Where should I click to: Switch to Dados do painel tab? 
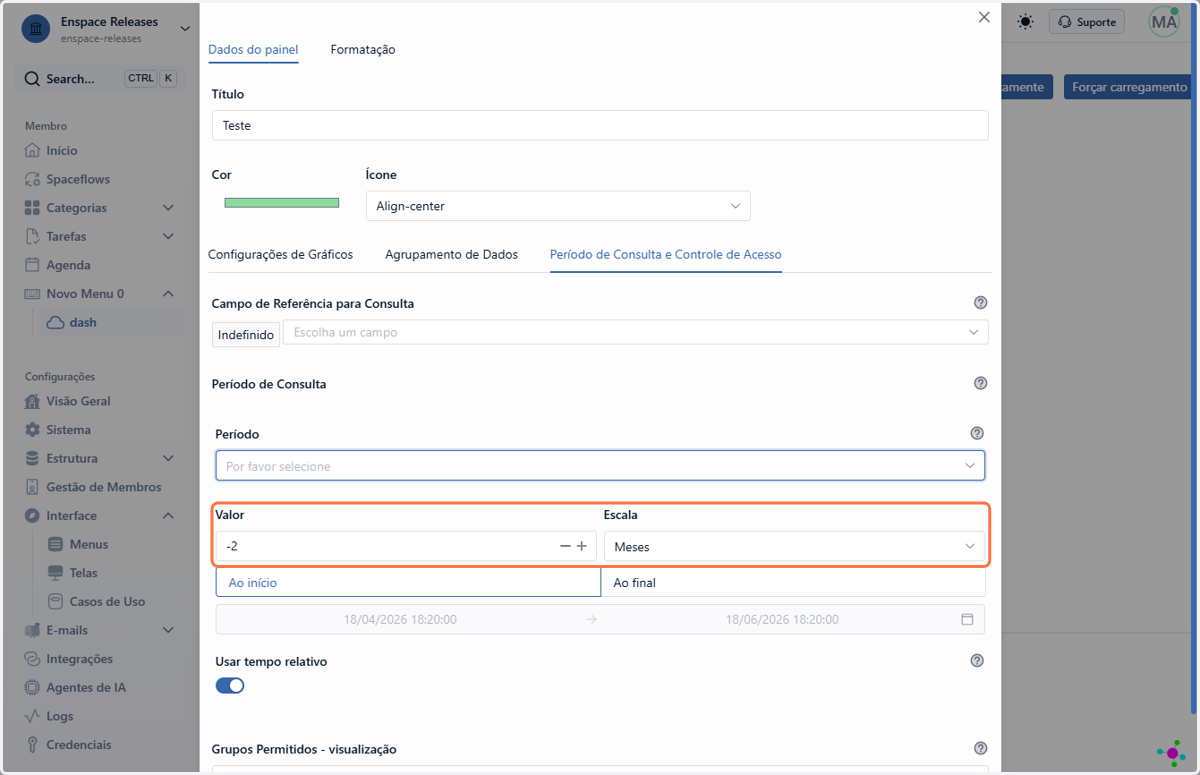[x=253, y=49]
